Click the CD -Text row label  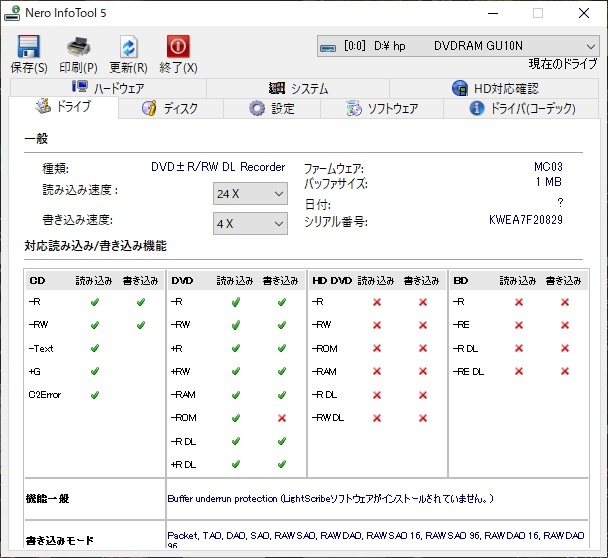click(41, 348)
